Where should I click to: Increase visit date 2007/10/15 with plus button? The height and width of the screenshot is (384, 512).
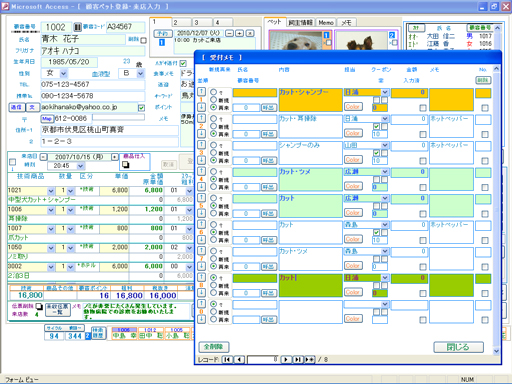tap(115, 156)
